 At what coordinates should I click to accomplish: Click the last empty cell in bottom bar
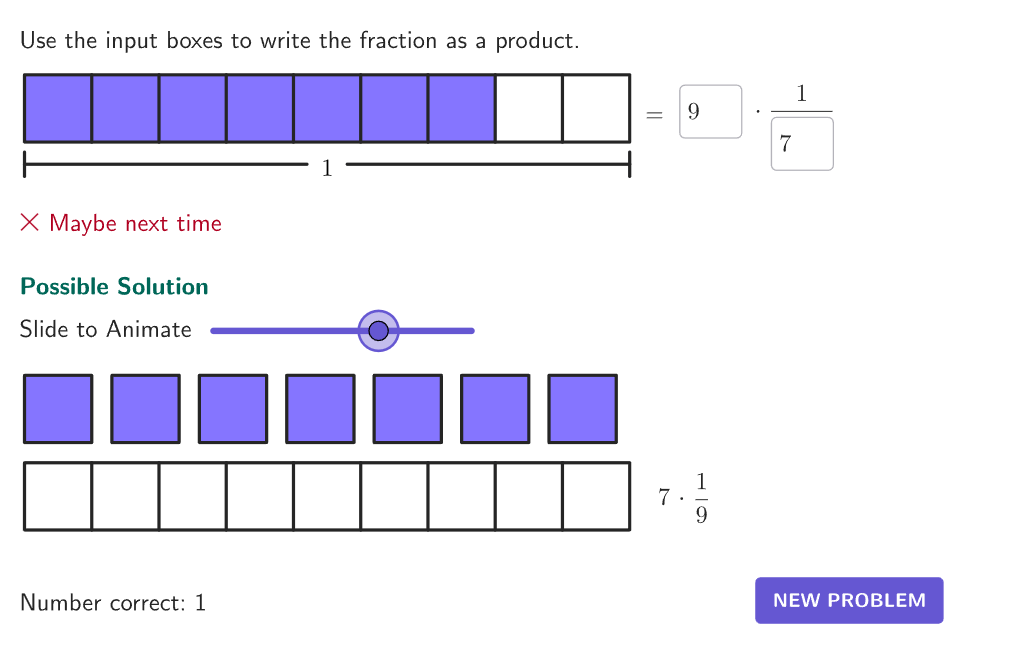tap(596, 496)
